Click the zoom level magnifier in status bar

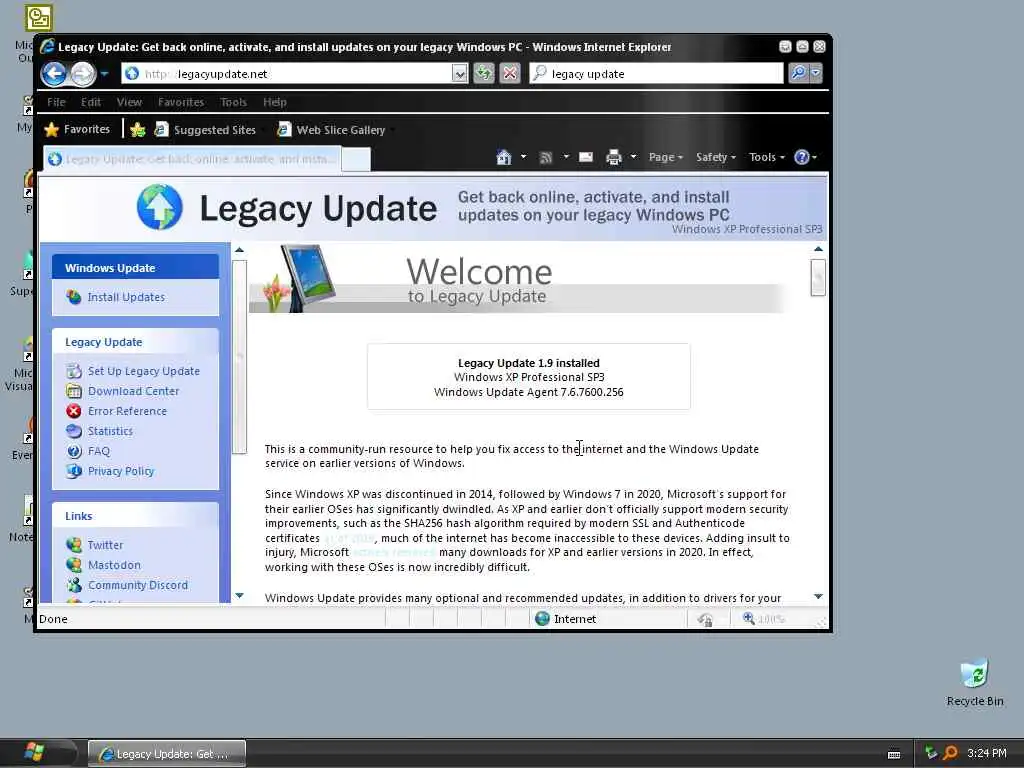pos(748,618)
